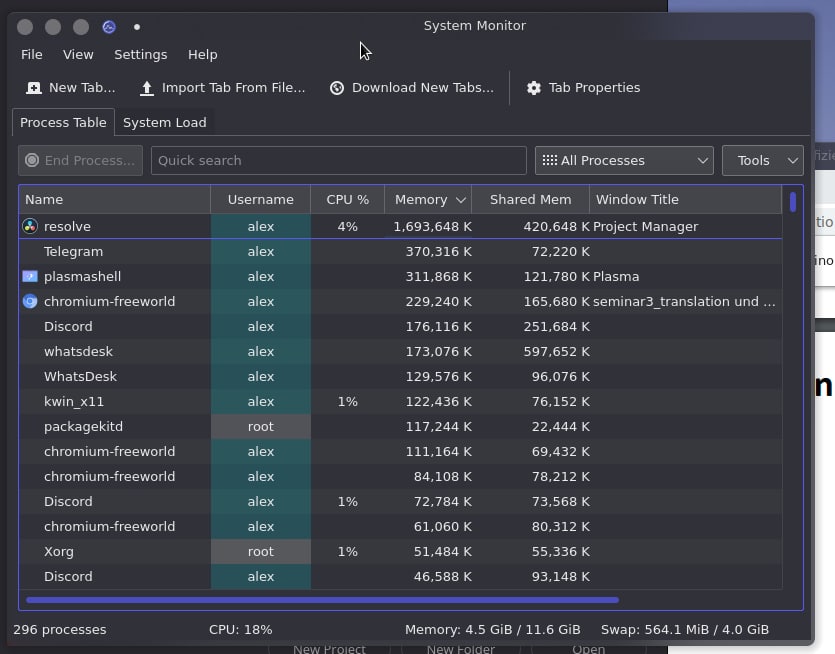
Task: Sort by the Name column header
Action: click(115, 200)
